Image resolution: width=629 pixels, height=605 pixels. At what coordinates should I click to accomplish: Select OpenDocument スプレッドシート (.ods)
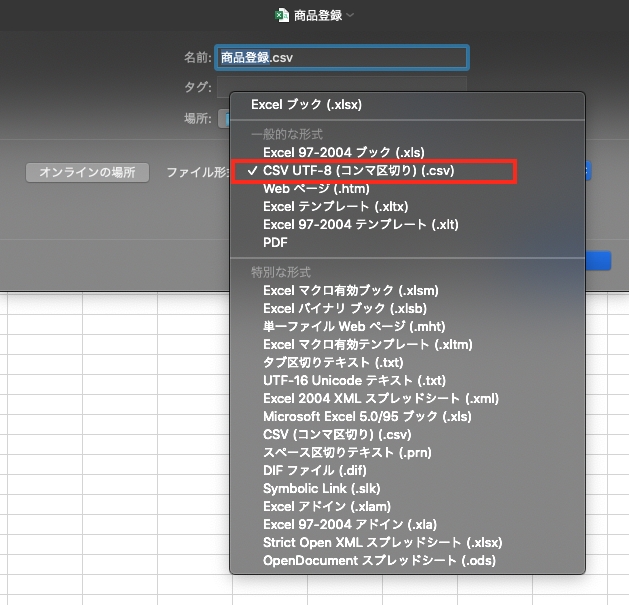point(379,561)
